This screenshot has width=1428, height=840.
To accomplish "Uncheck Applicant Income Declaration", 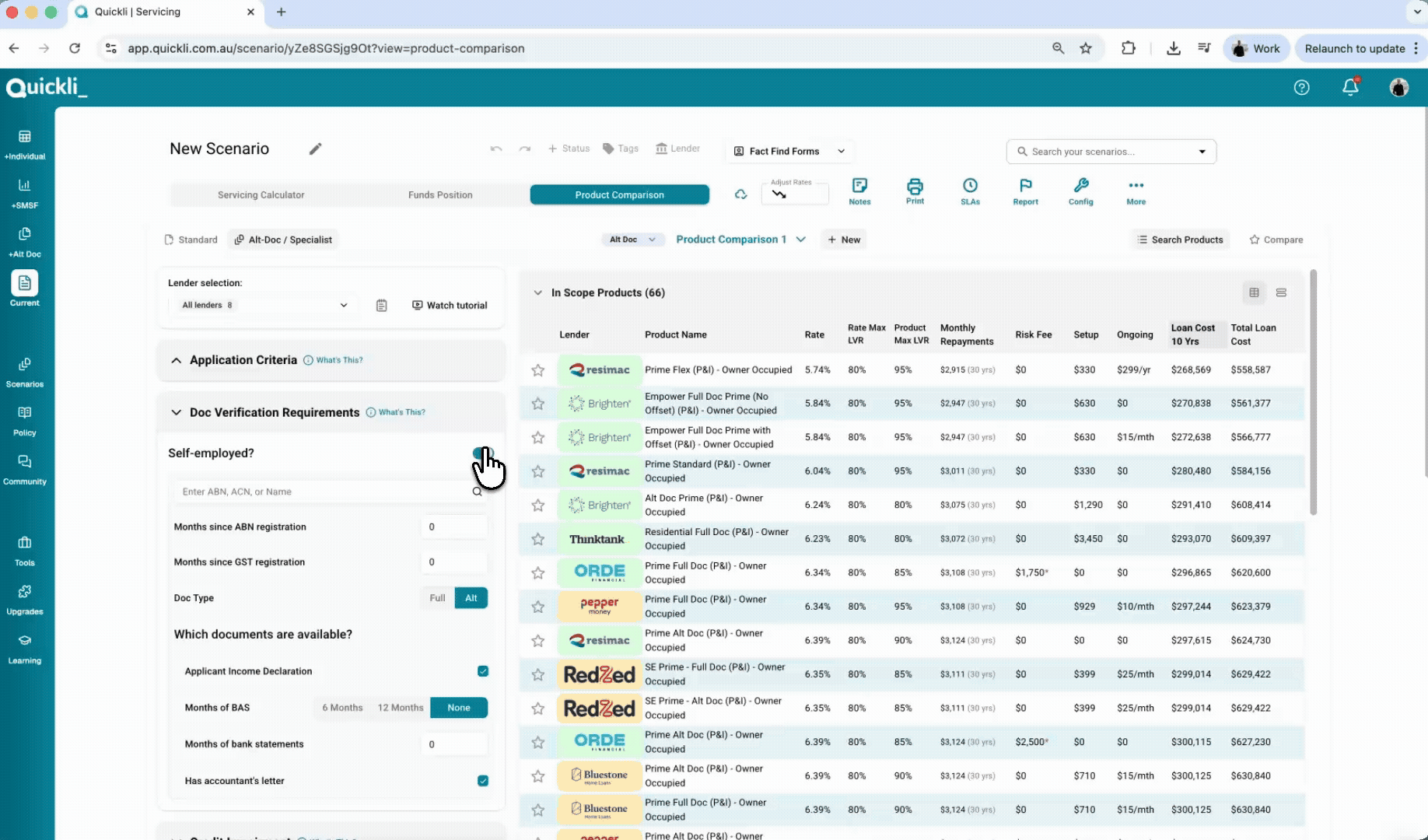I will pos(483,671).
